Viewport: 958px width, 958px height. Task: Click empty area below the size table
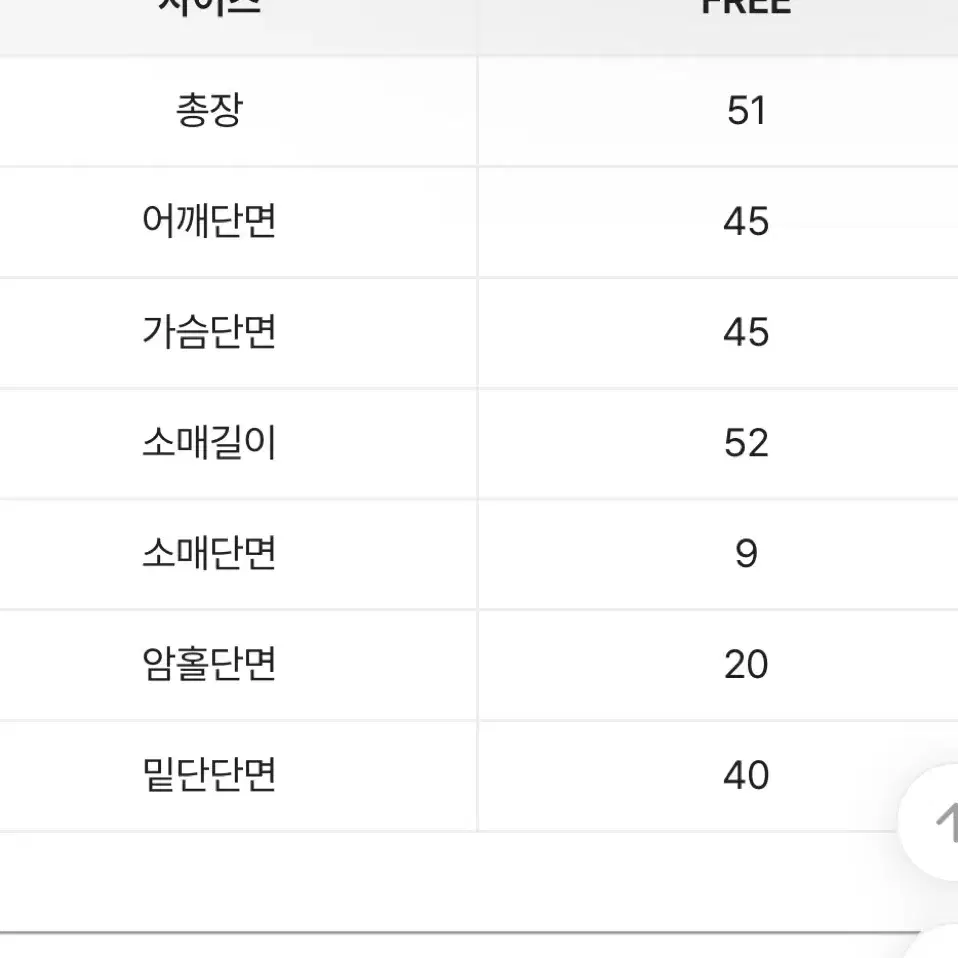(428, 880)
